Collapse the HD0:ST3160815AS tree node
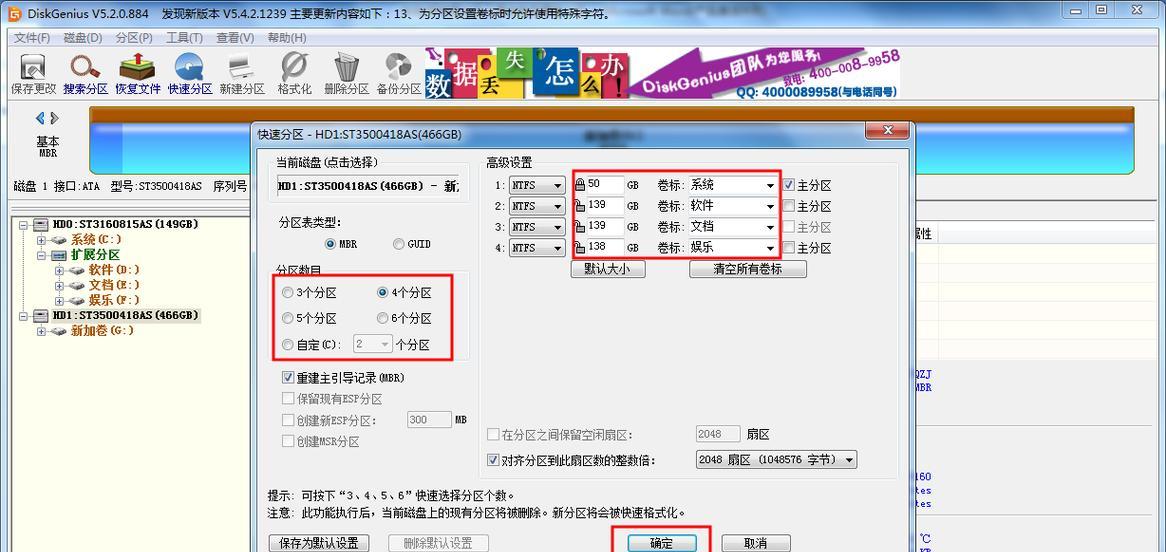The image size is (1166, 552). point(23,225)
